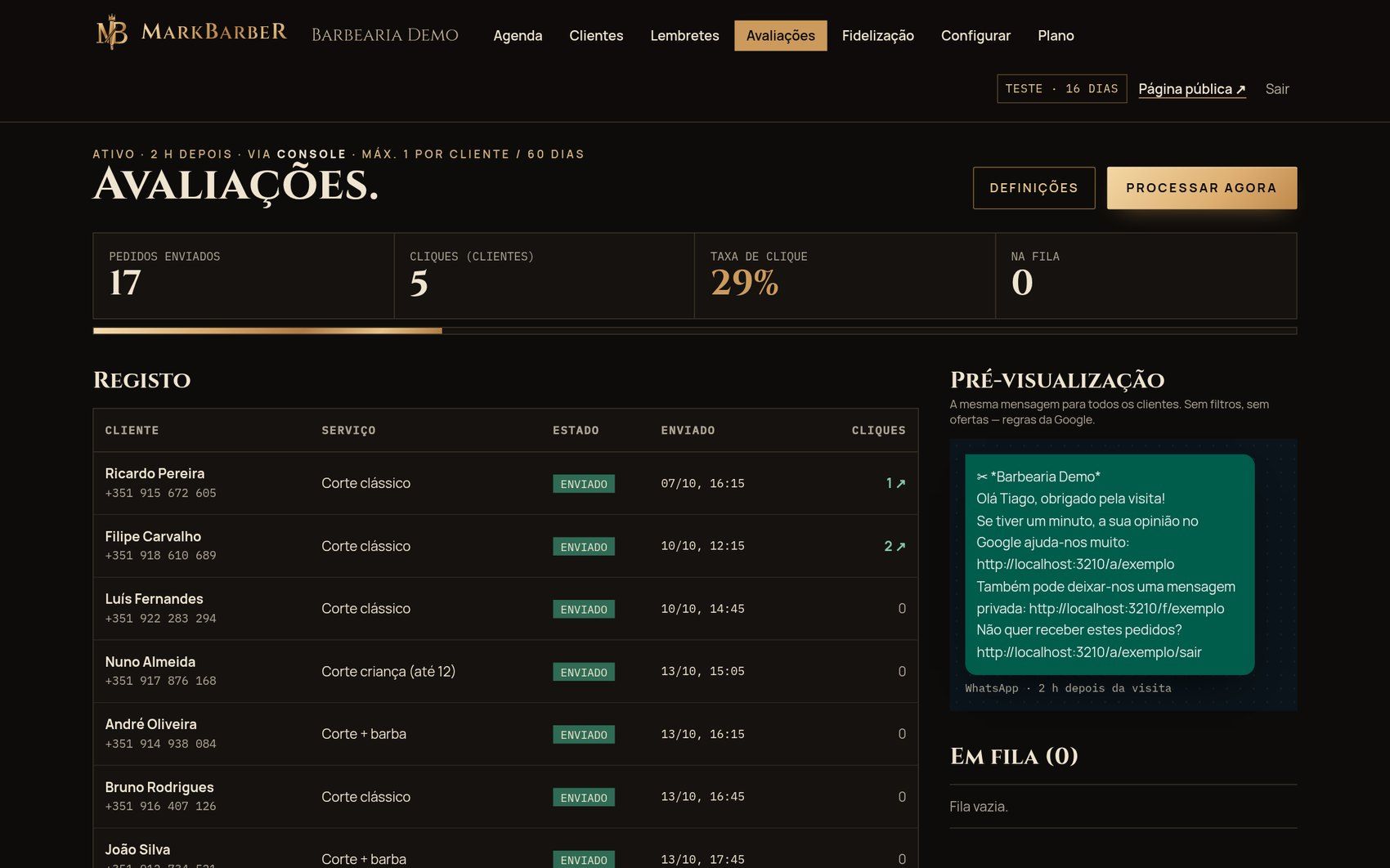Select client name Ricardo Pereira
Image resolution: width=1390 pixels, height=868 pixels.
tap(155, 473)
